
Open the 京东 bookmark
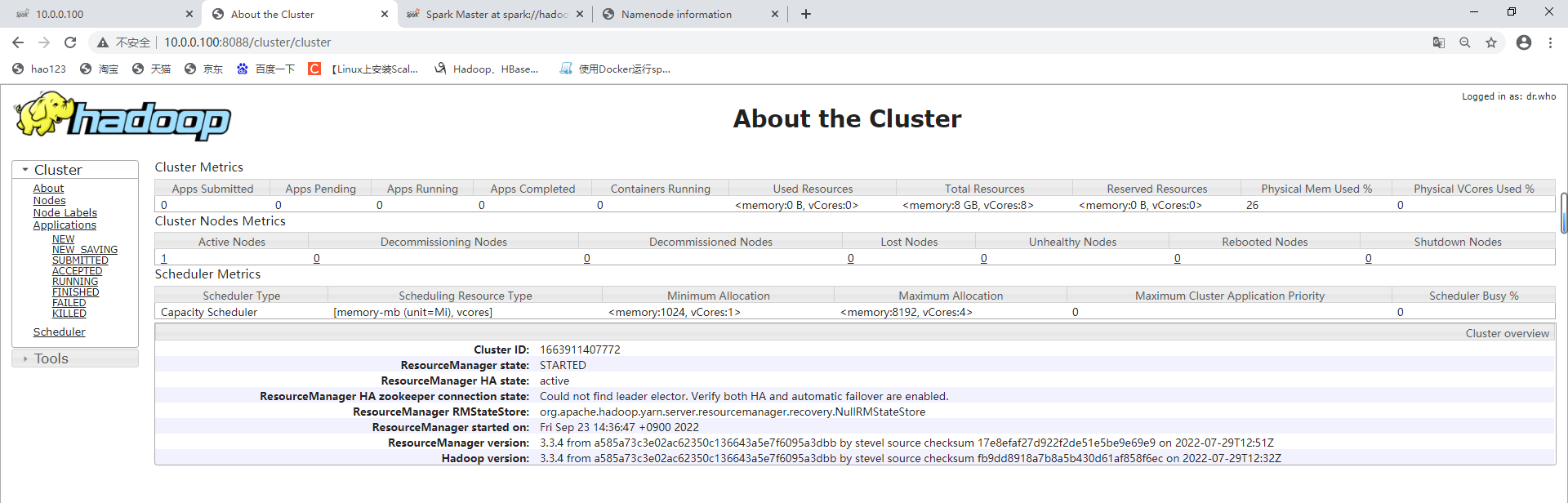click(x=203, y=69)
